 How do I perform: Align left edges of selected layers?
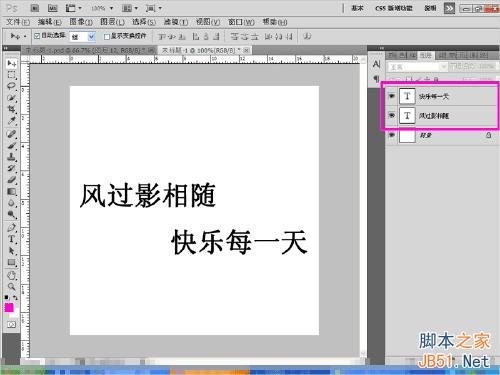[x=196, y=36]
